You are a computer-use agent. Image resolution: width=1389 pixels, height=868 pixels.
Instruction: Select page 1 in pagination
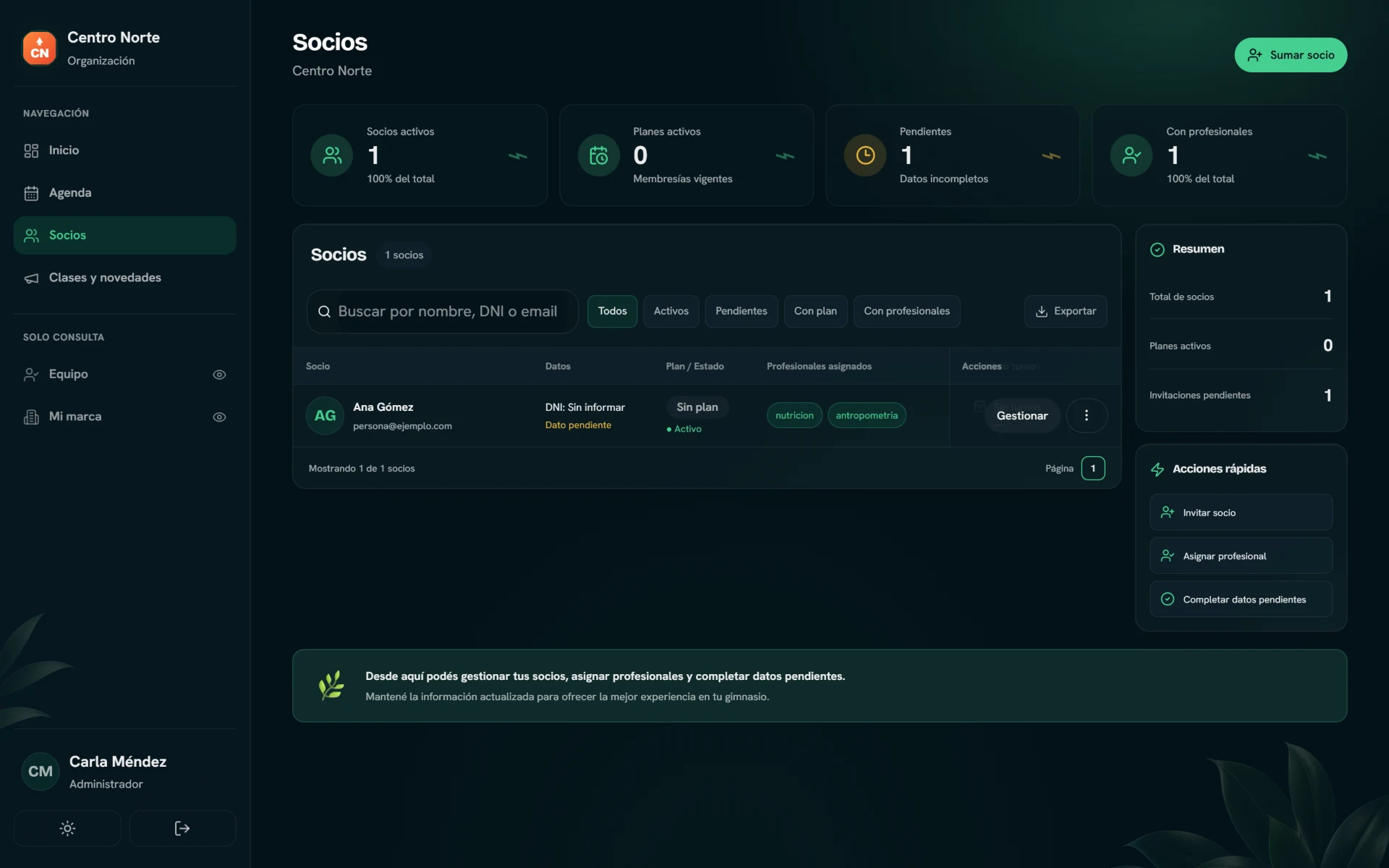(x=1093, y=468)
